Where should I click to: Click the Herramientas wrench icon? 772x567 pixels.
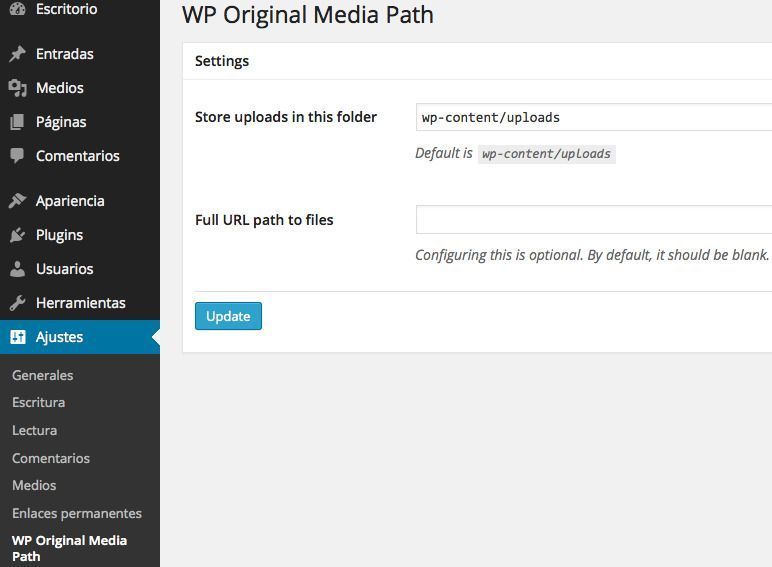pos(17,303)
